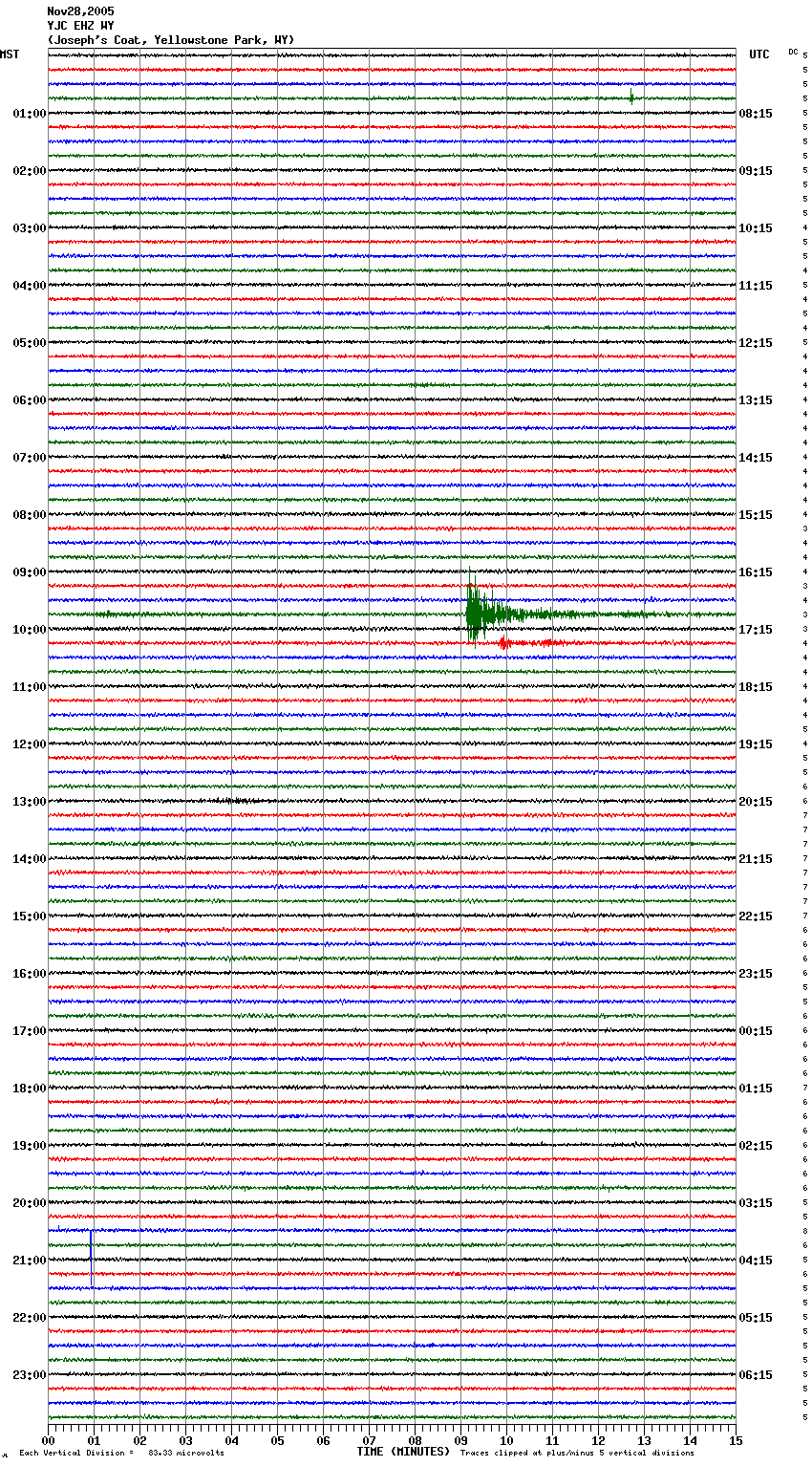Click the DC column header
The image size is (812, 1466).
pos(793,52)
